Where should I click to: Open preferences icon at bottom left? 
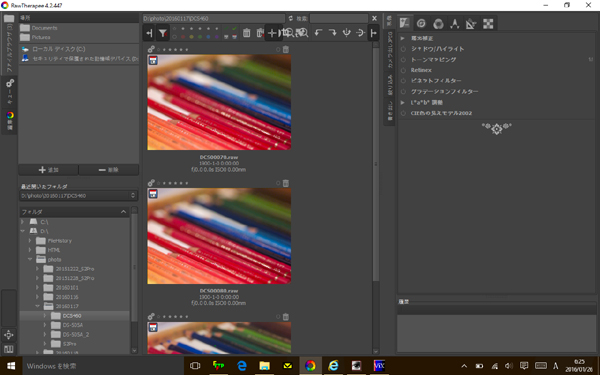click(8, 335)
